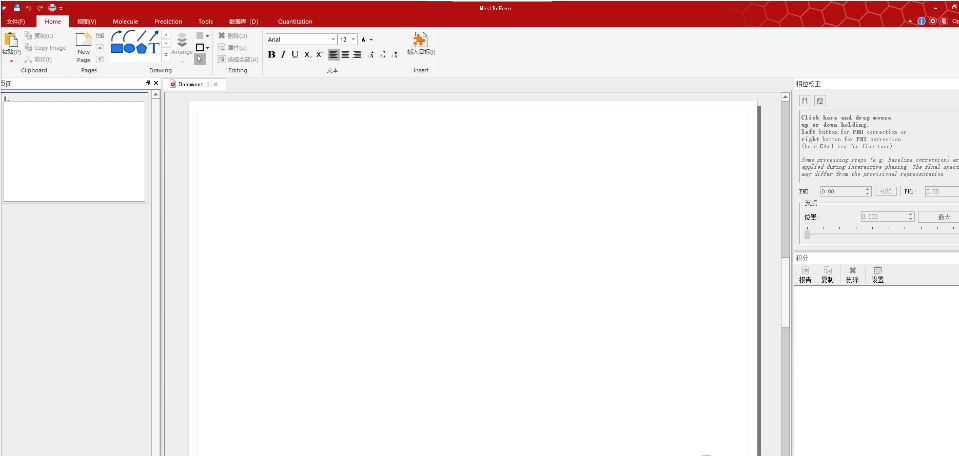Switch to the Home ribbon tab
The width and height of the screenshot is (959, 456).
(53, 21)
